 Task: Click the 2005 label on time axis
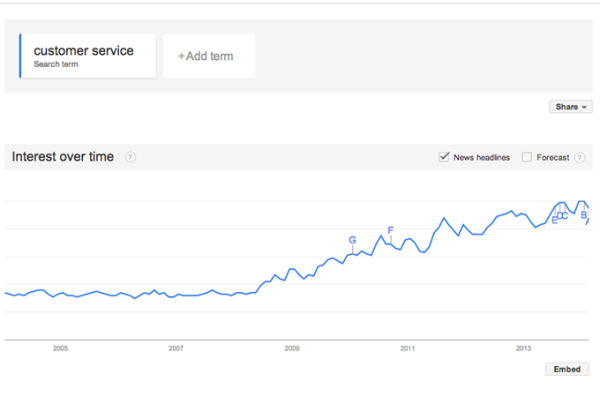(60, 348)
